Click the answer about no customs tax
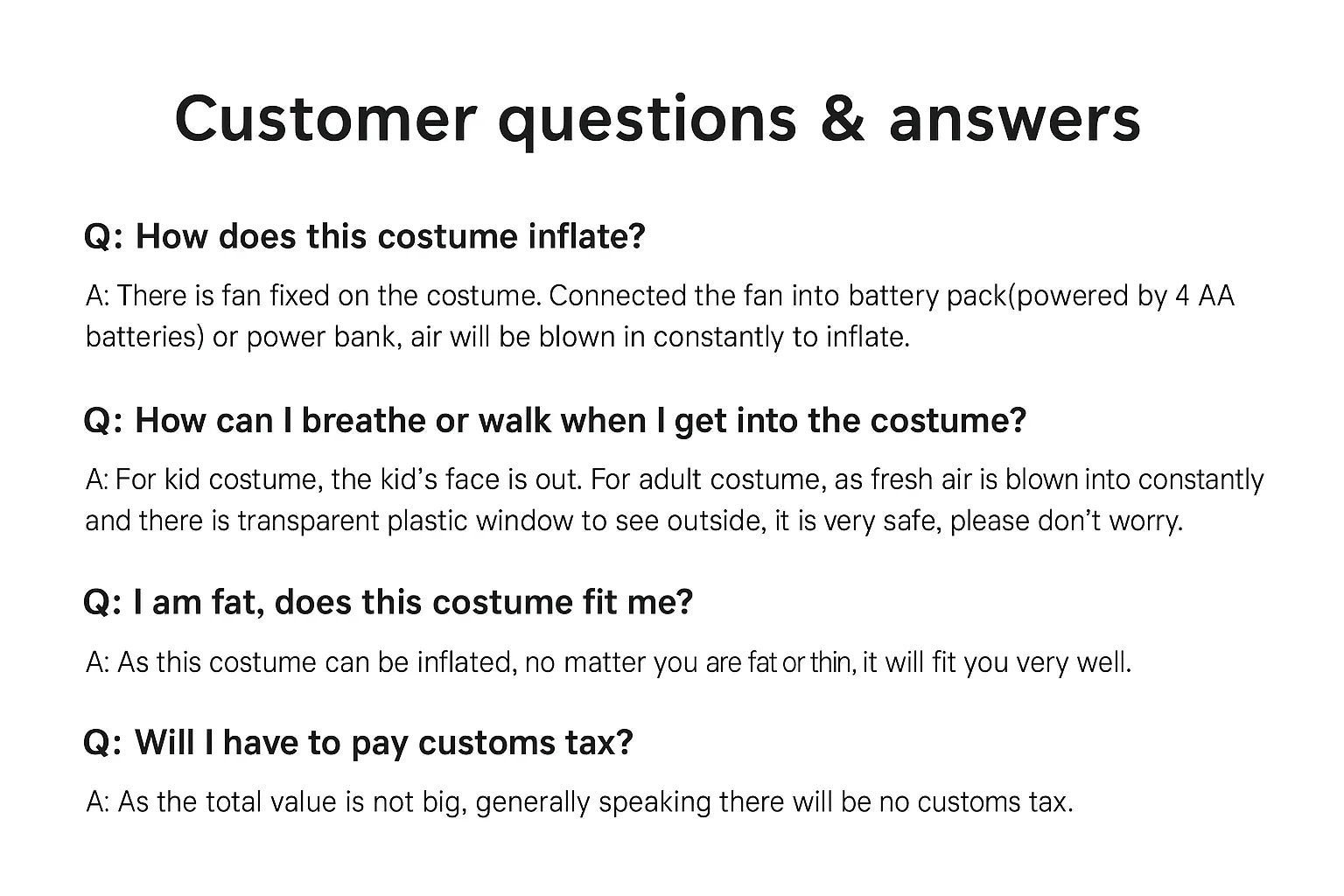 click(x=579, y=801)
